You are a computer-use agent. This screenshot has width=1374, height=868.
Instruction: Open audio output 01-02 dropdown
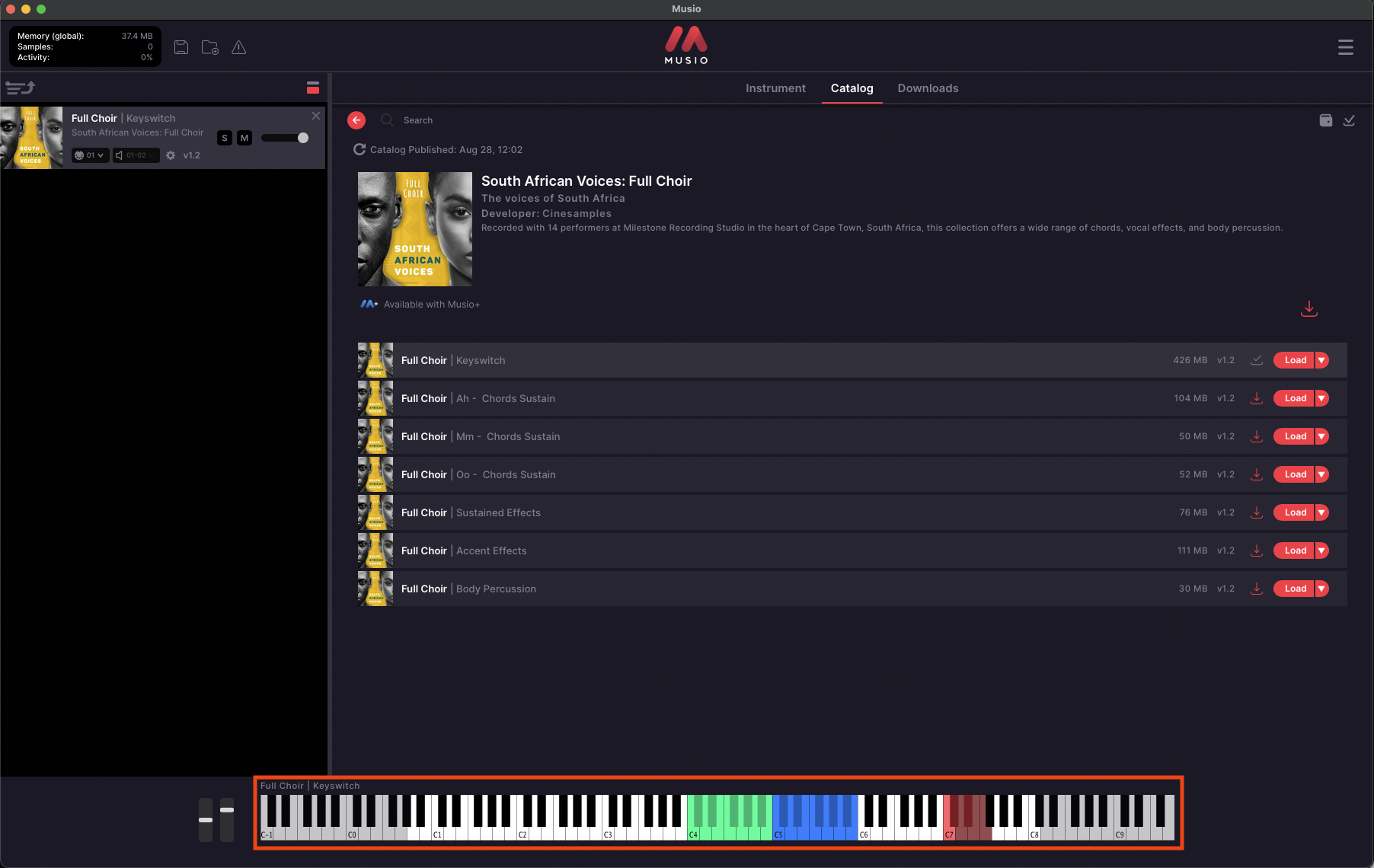(136, 155)
